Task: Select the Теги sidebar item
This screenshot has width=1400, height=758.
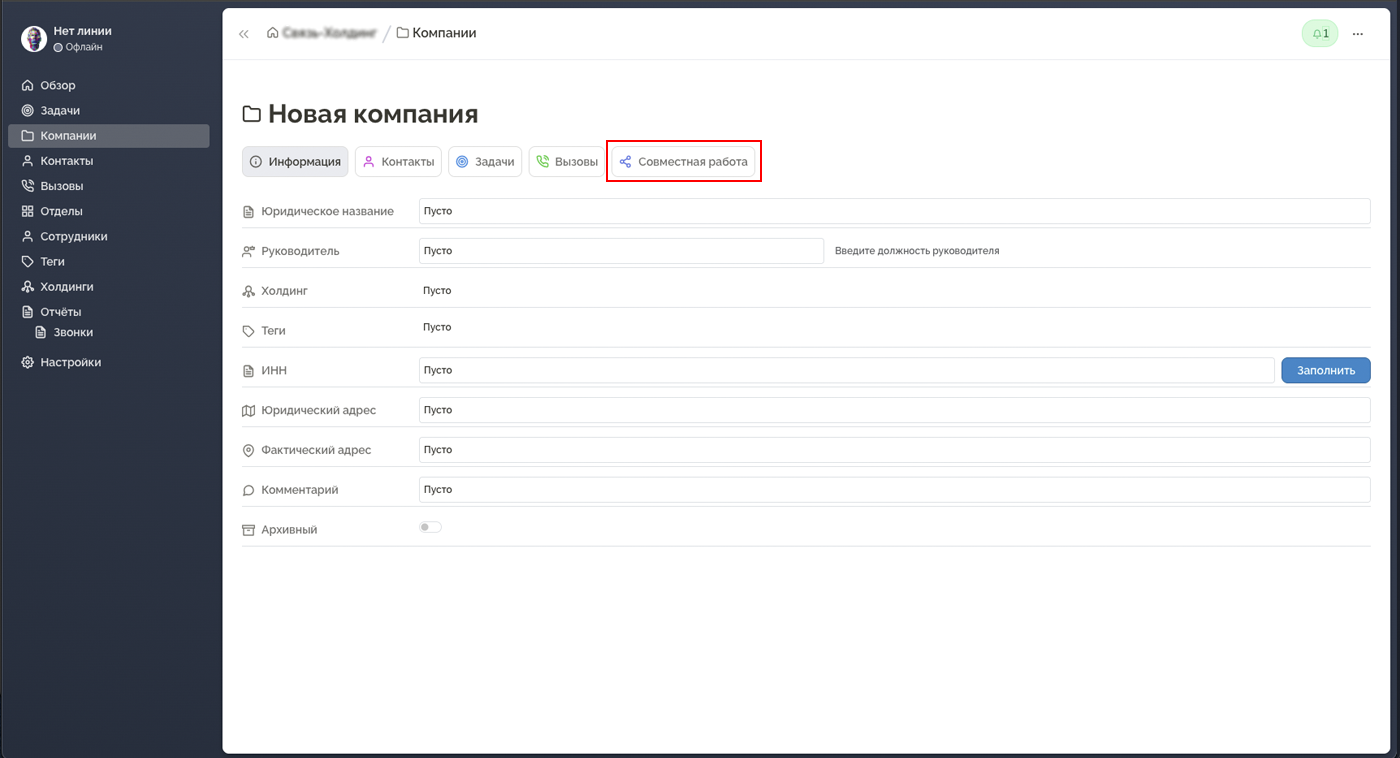Action: click(50, 261)
